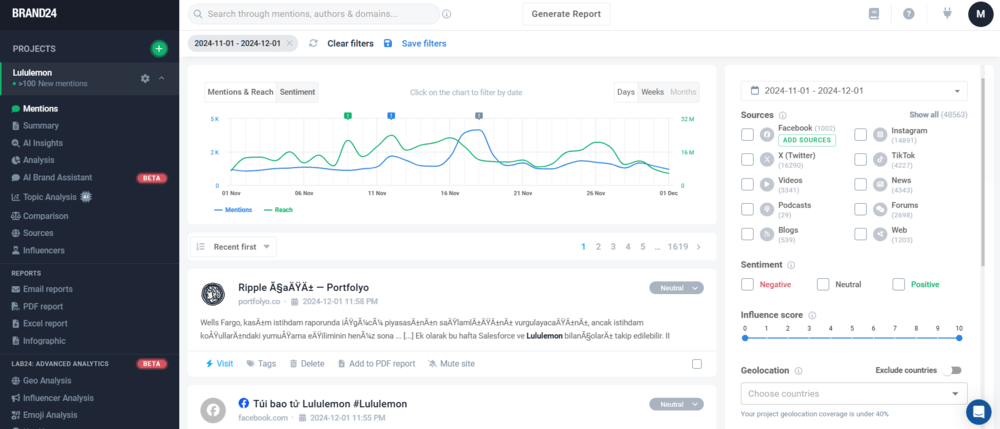Open PDF report in sidebar
The image size is (1000, 429).
[x=43, y=306]
